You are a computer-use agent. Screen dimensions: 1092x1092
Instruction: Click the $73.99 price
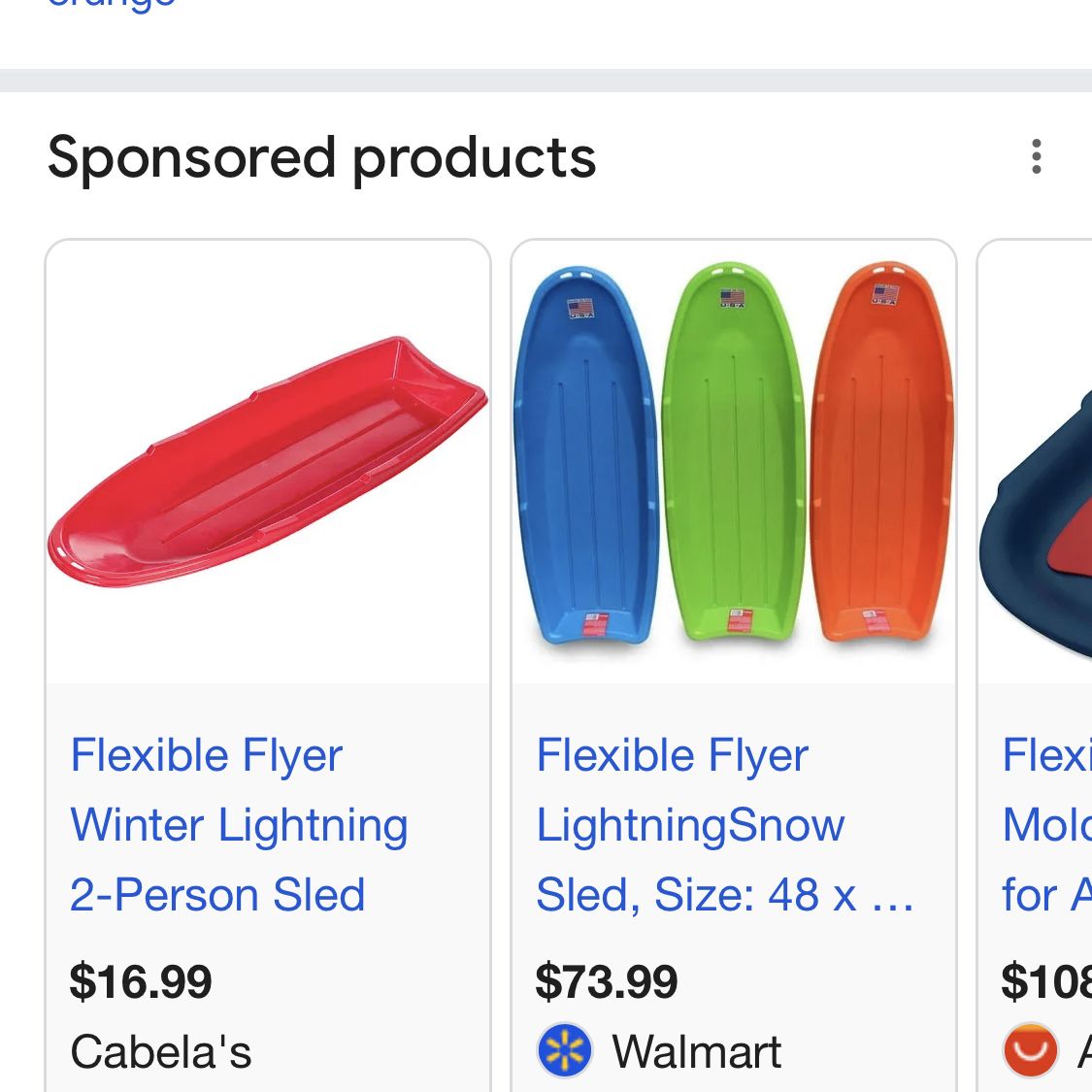click(x=607, y=981)
